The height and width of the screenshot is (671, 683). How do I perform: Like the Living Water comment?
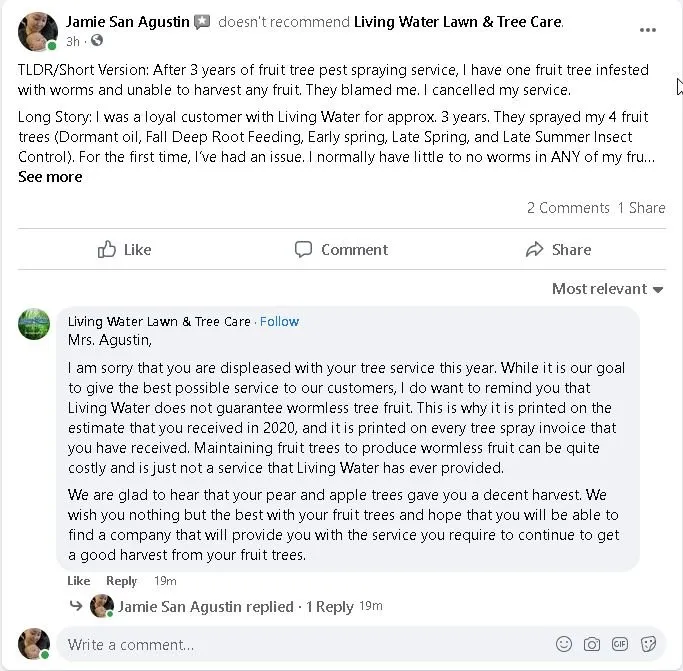pyautogui.click(x=78, y=581)
